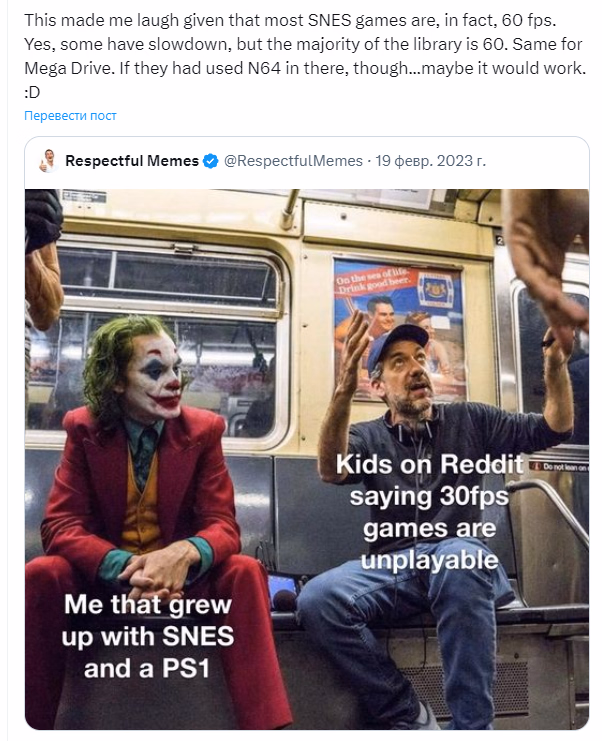Image resolution: width=602 pixels, height=741 pixels.
Task: Click the "Перевести пост" translate link
Action: tap(70, 116)
